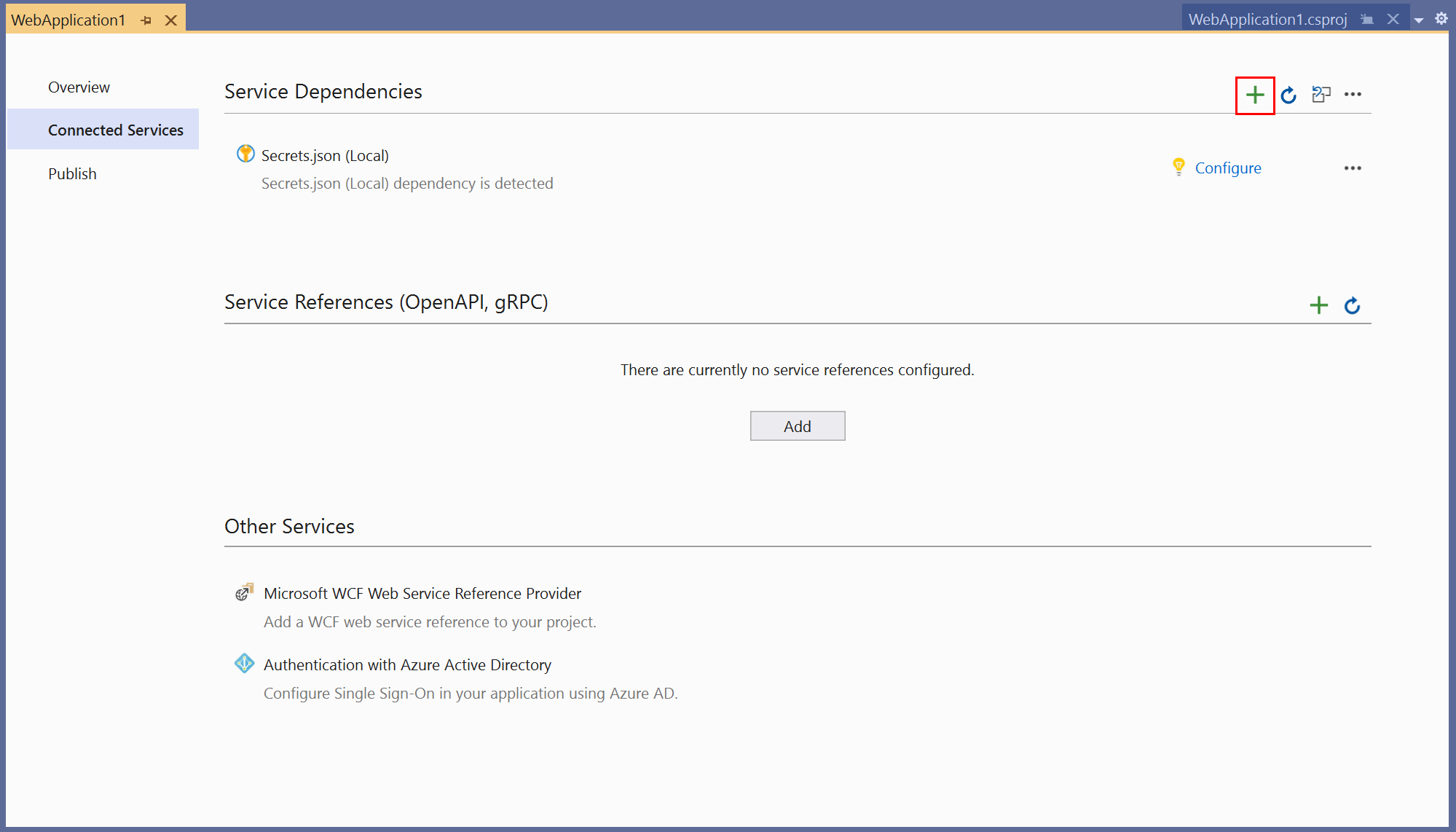Click the link/share icon in Service Dependencies toolbar

click(x=1320, y=94)
